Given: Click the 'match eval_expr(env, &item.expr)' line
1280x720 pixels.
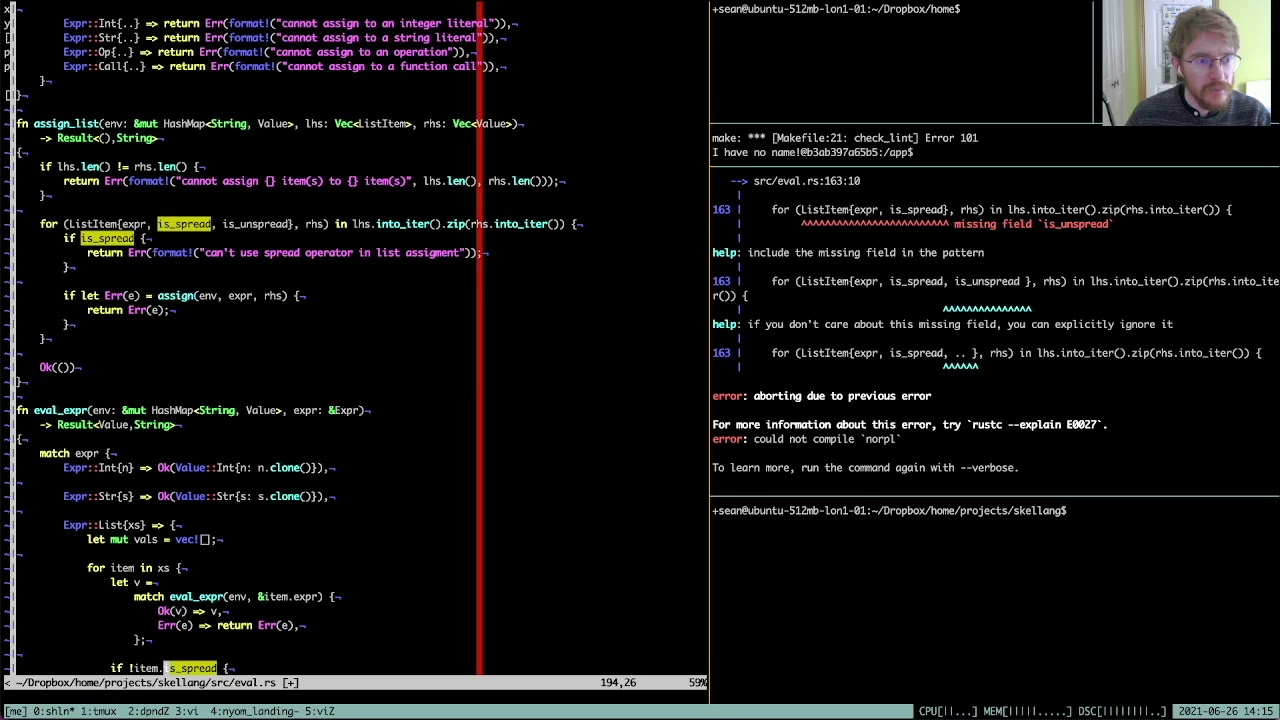Looking at the screenshot, I should [237, 597].
